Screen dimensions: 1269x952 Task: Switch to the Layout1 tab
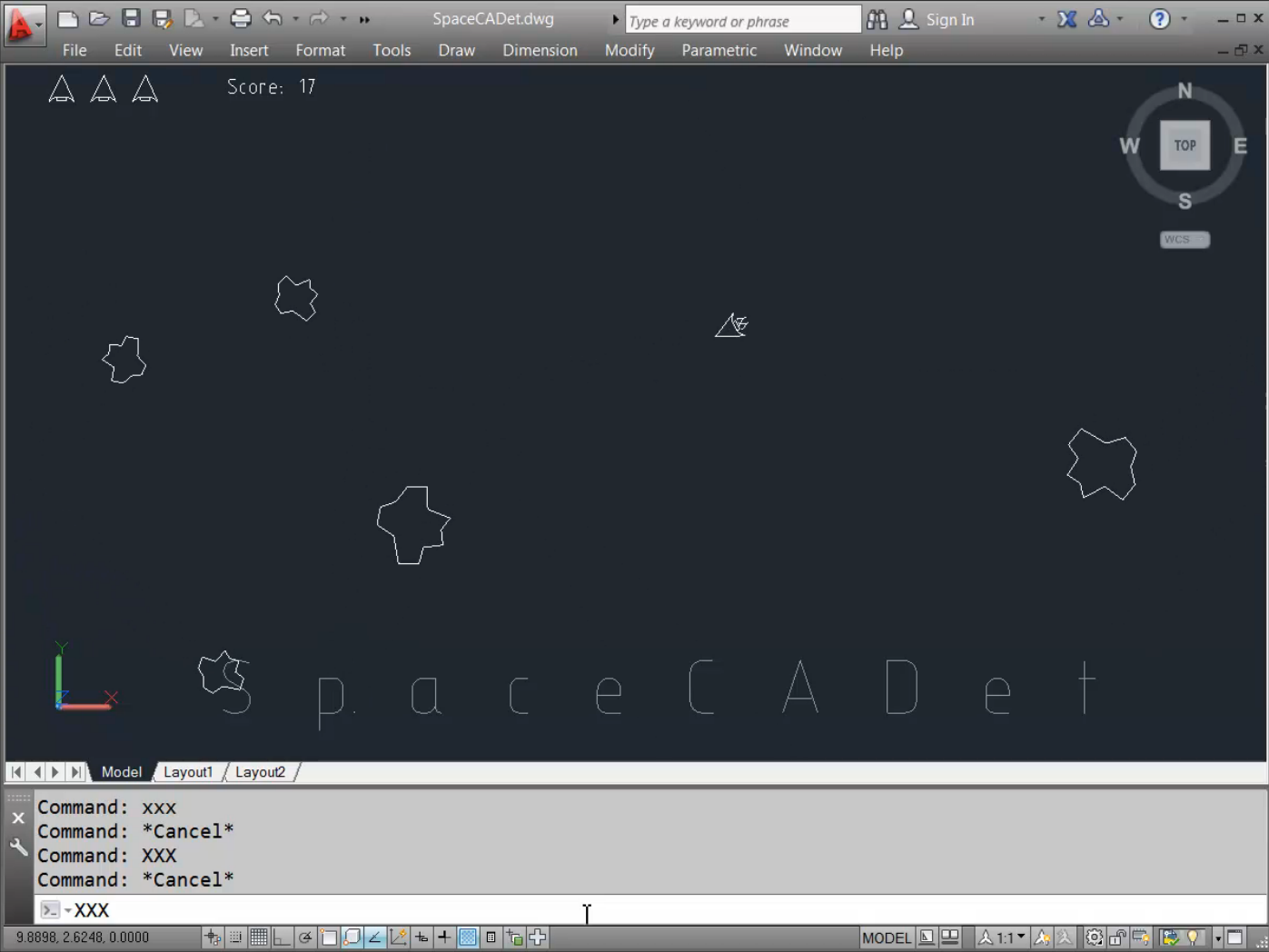coord(187,772)
